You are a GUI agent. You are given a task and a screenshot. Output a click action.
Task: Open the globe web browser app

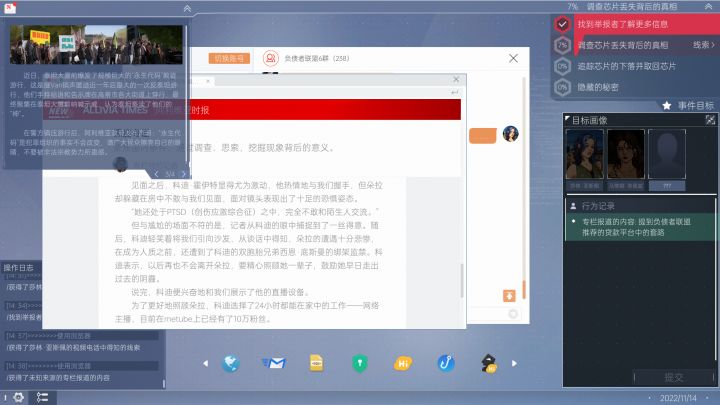[x=231, y=363]
